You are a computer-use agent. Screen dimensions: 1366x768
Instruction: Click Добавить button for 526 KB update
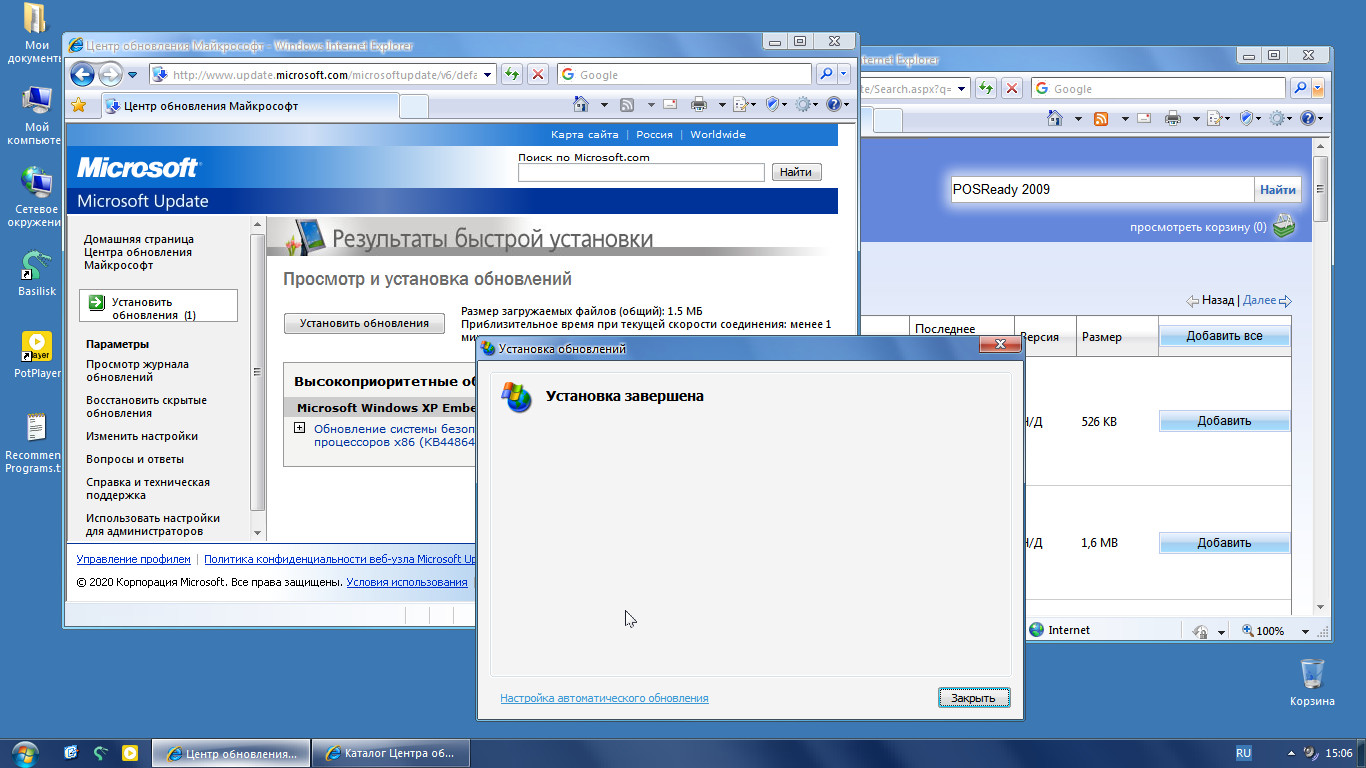click(1224, 421)
